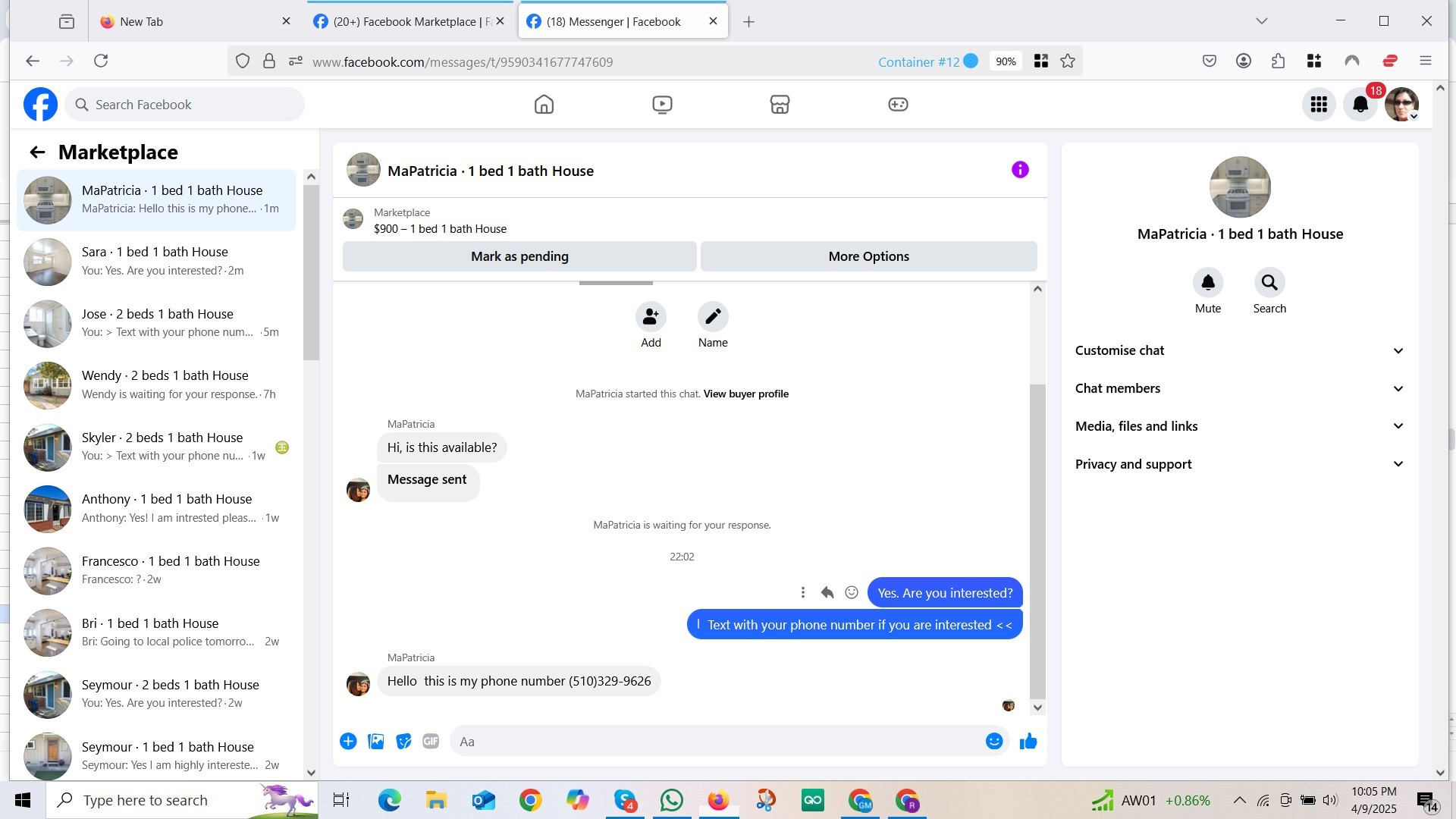
Task: Attach a photo to message
Action: pos(376,742)
